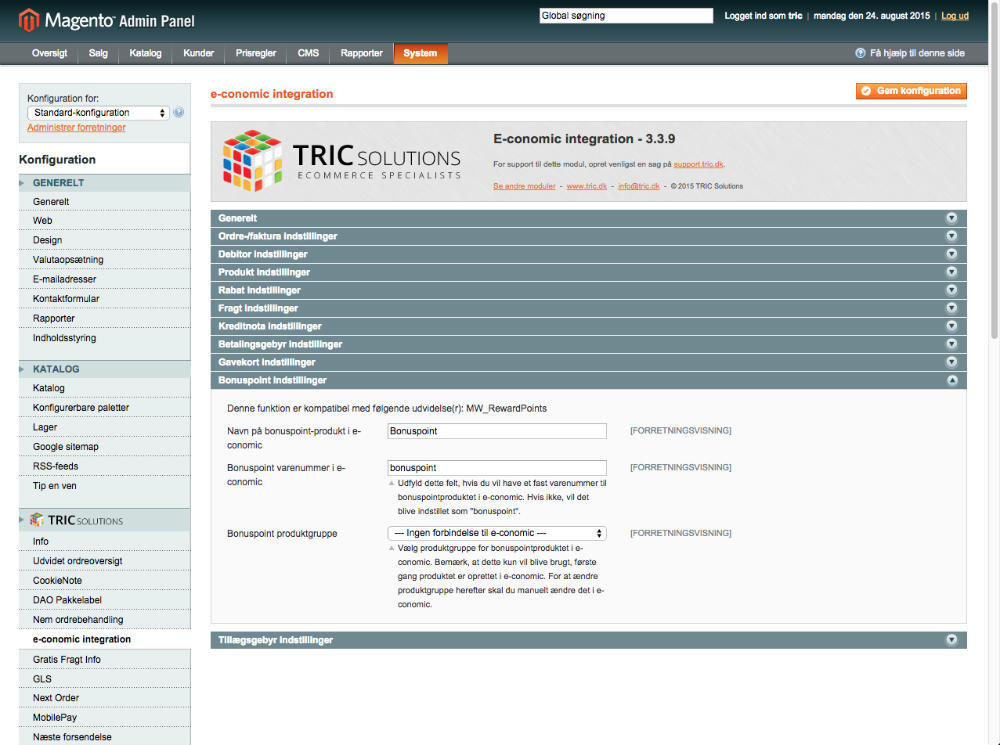The height and width of the screenshot is (745, 1000).
Task: Click the Magento logo in the header
Action: [x=27, y=19]
